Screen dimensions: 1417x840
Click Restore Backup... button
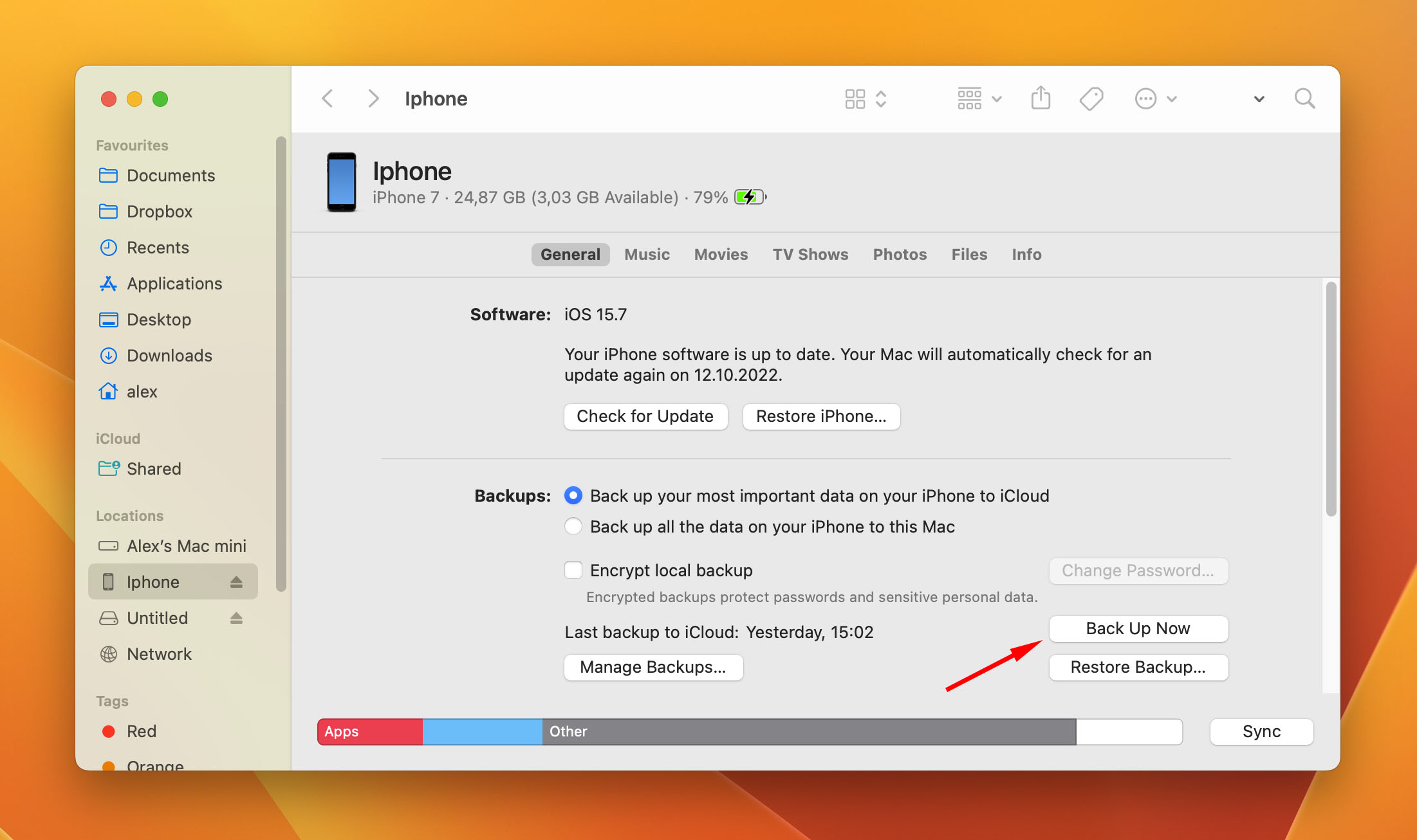click(x=1138, y=667)
